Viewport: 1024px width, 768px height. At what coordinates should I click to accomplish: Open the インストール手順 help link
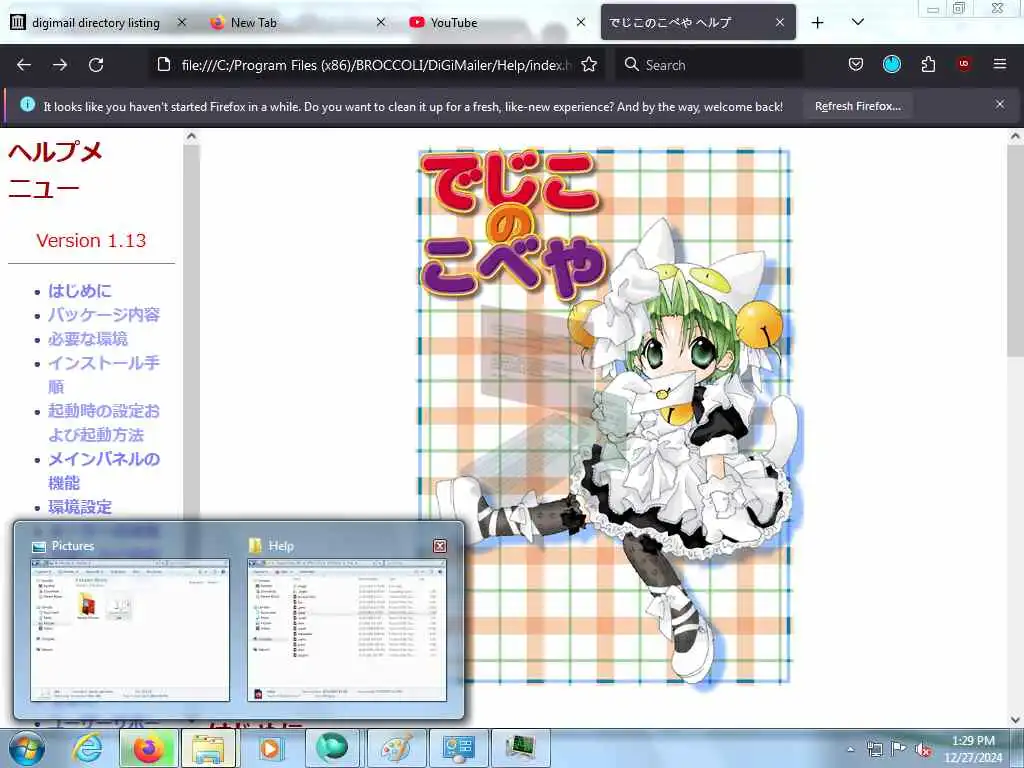(103, 374)
